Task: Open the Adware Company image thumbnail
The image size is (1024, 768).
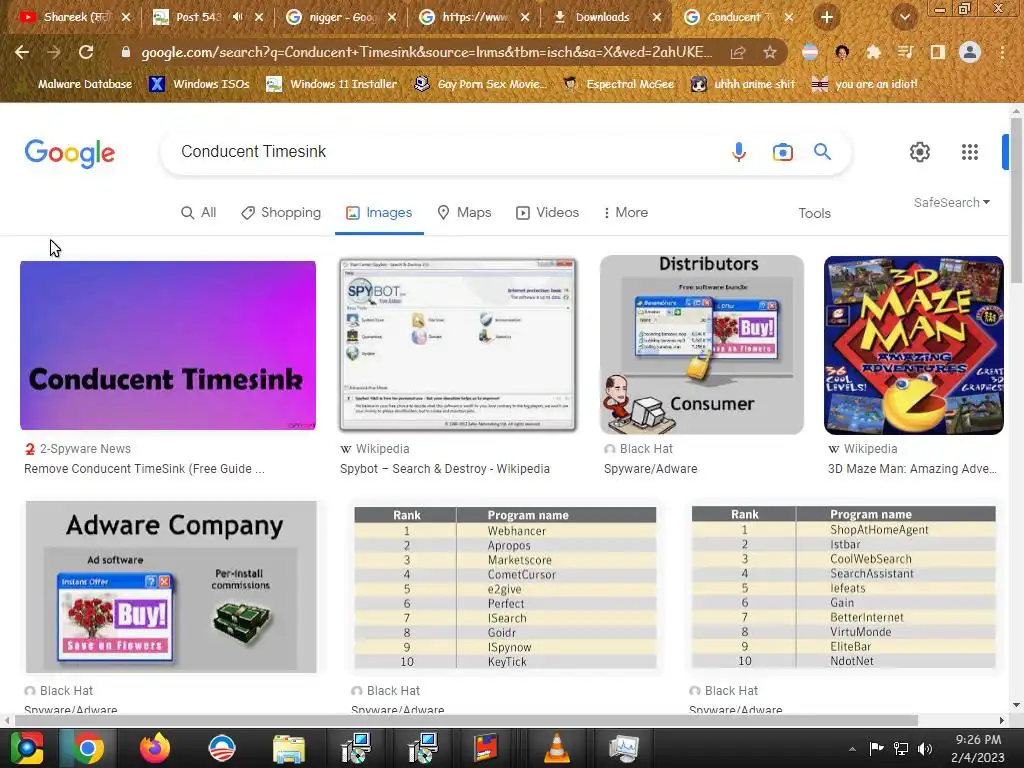Action: click(x=171, y=586)
